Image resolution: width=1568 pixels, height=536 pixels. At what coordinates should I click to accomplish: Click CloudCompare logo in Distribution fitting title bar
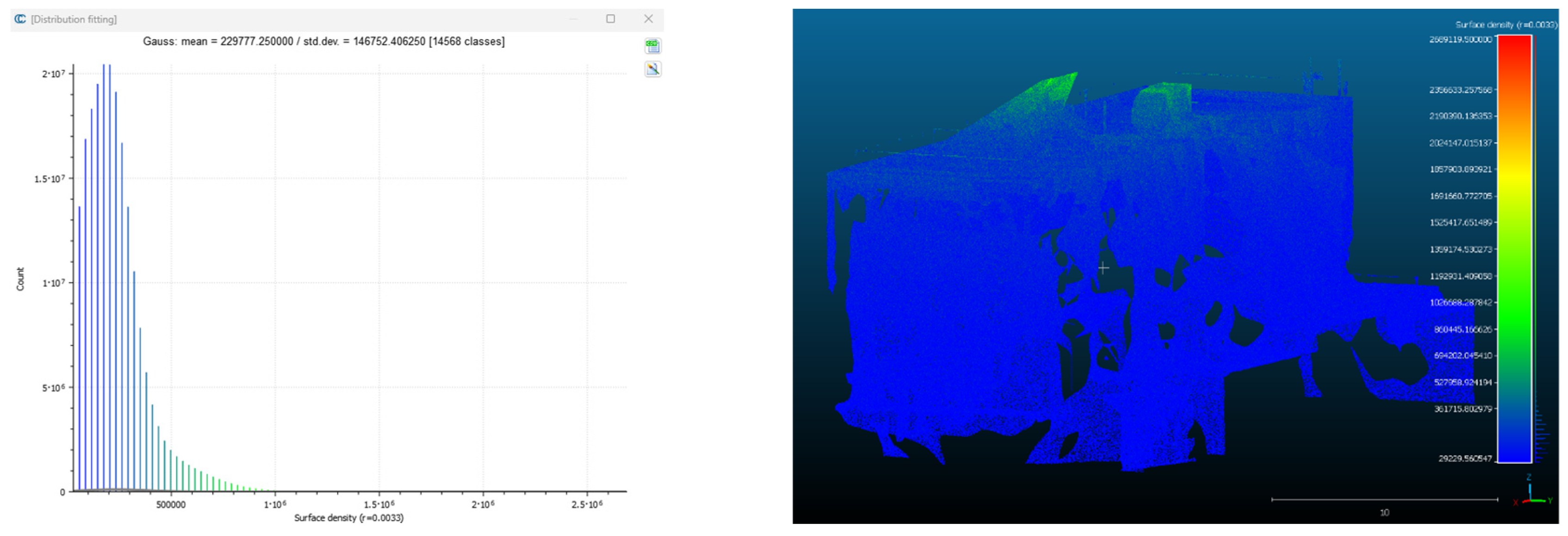pos(20,19)
